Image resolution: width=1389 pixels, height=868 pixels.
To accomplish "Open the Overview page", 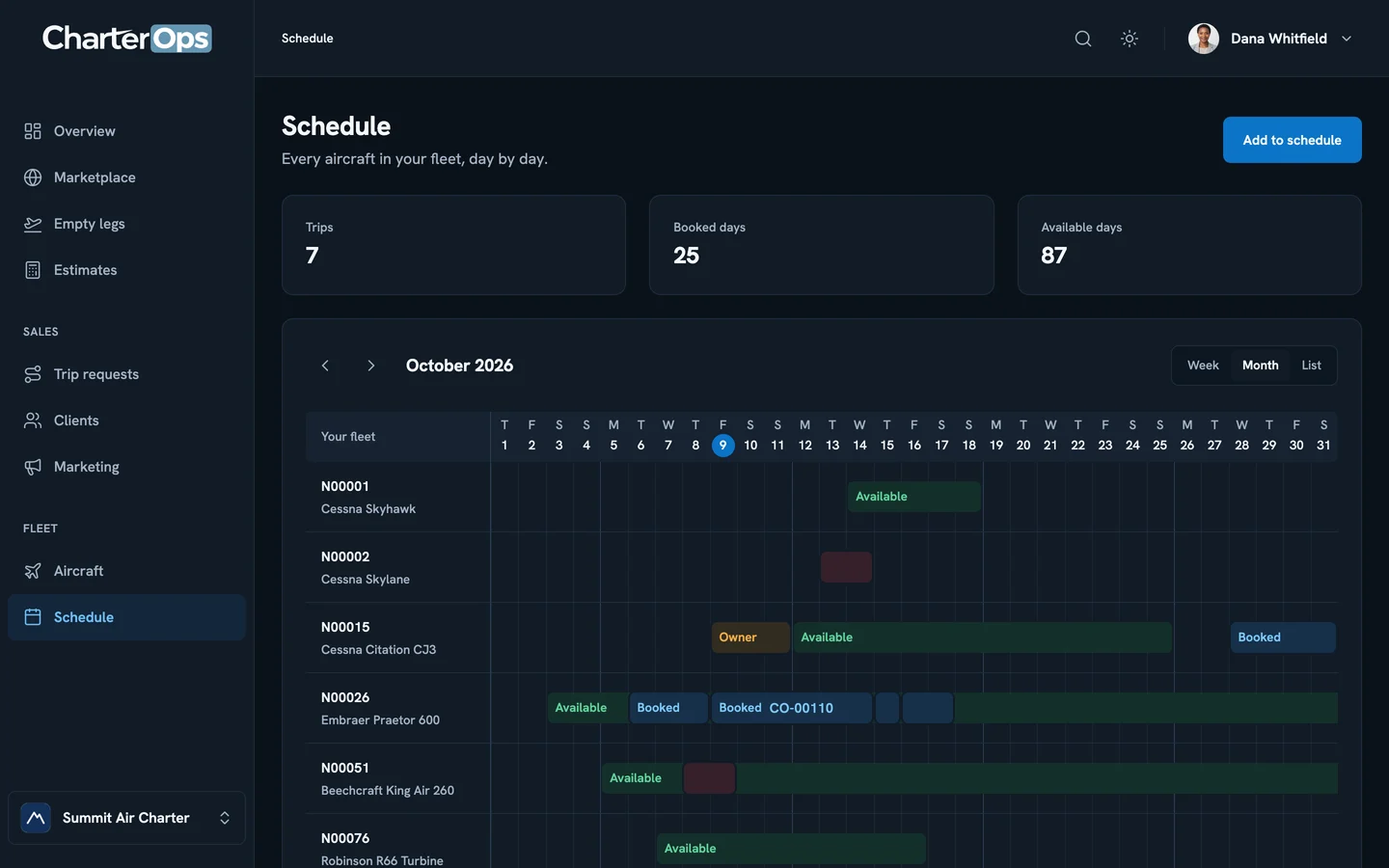I will [x=126, y=131].
